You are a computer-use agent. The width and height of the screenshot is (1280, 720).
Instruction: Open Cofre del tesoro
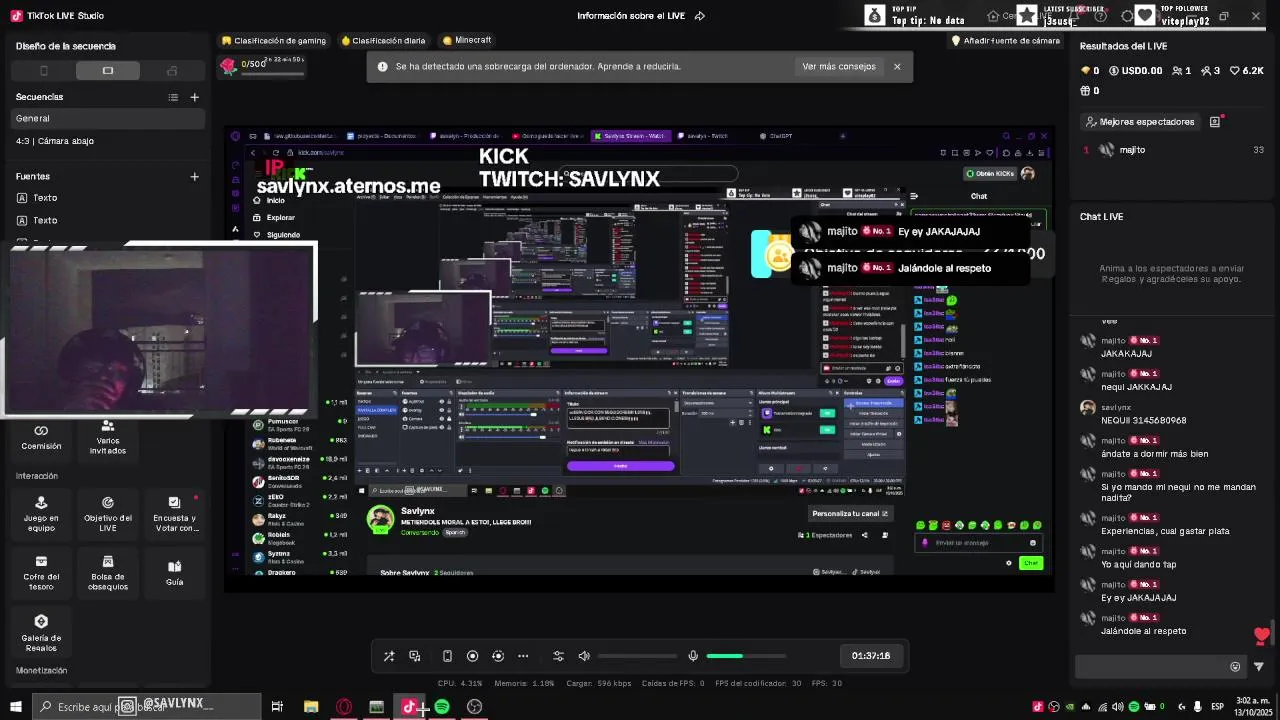pos(41,572)
